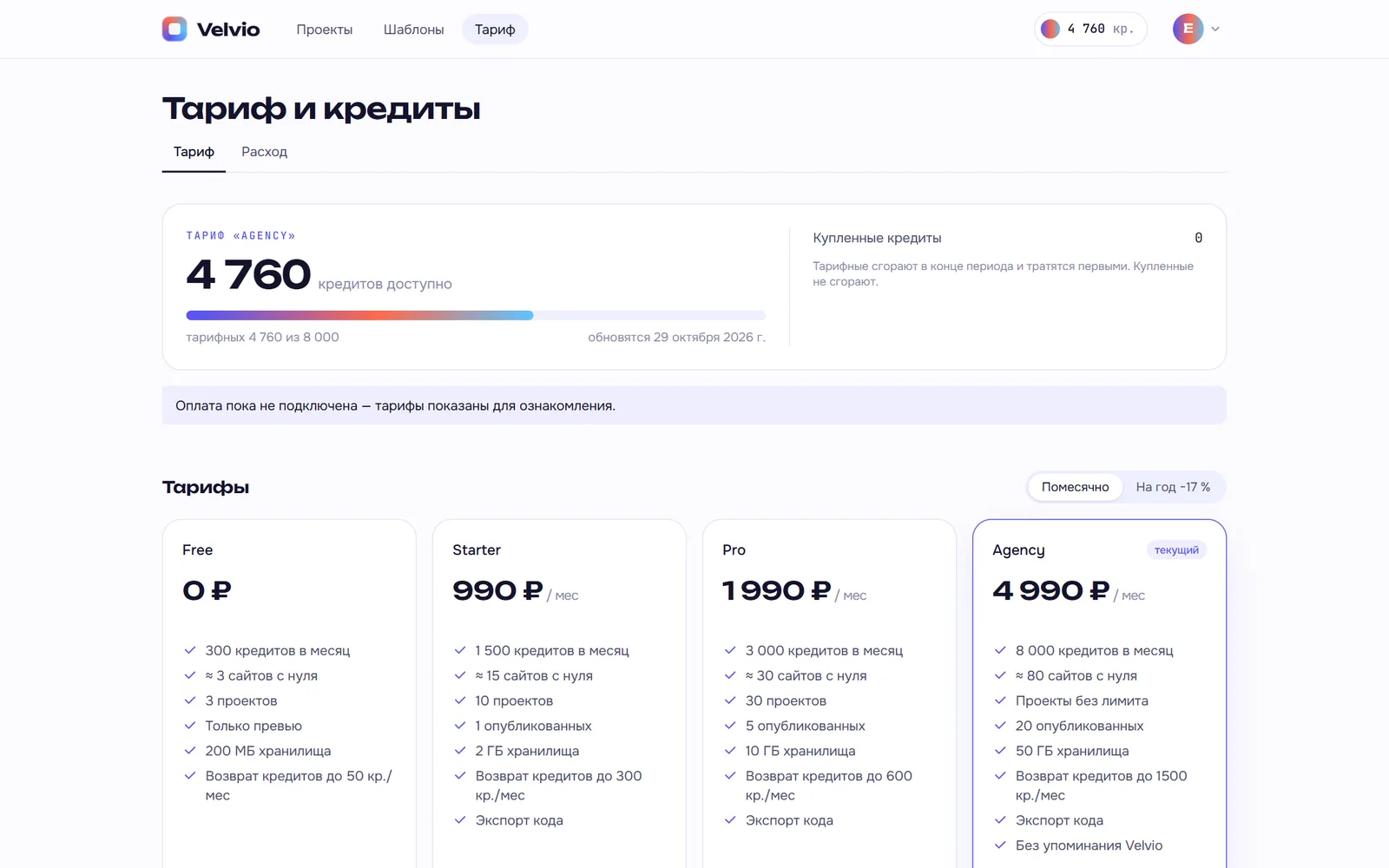This screenshot has width=1389, height=868.
Task: Switch to the Расход tab
Action: pos(264,152)
